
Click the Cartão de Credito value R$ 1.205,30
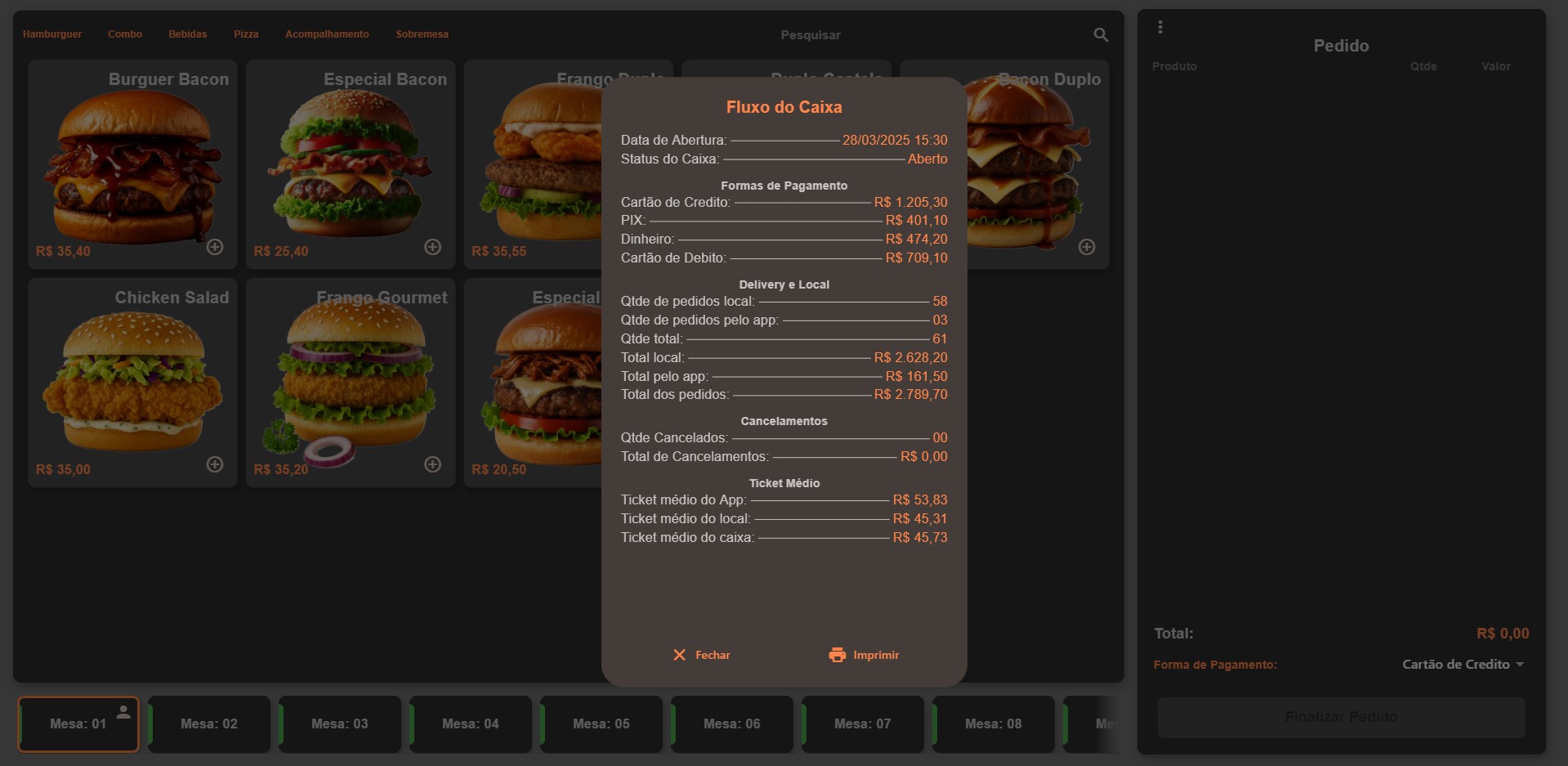tap(911, 202)
